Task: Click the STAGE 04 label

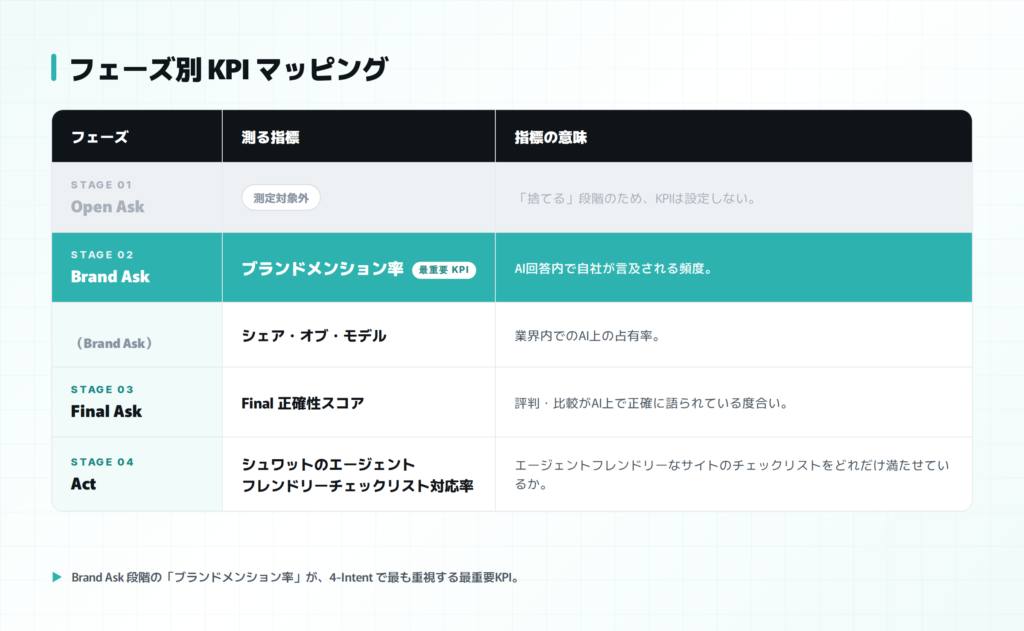Action: 102,462
